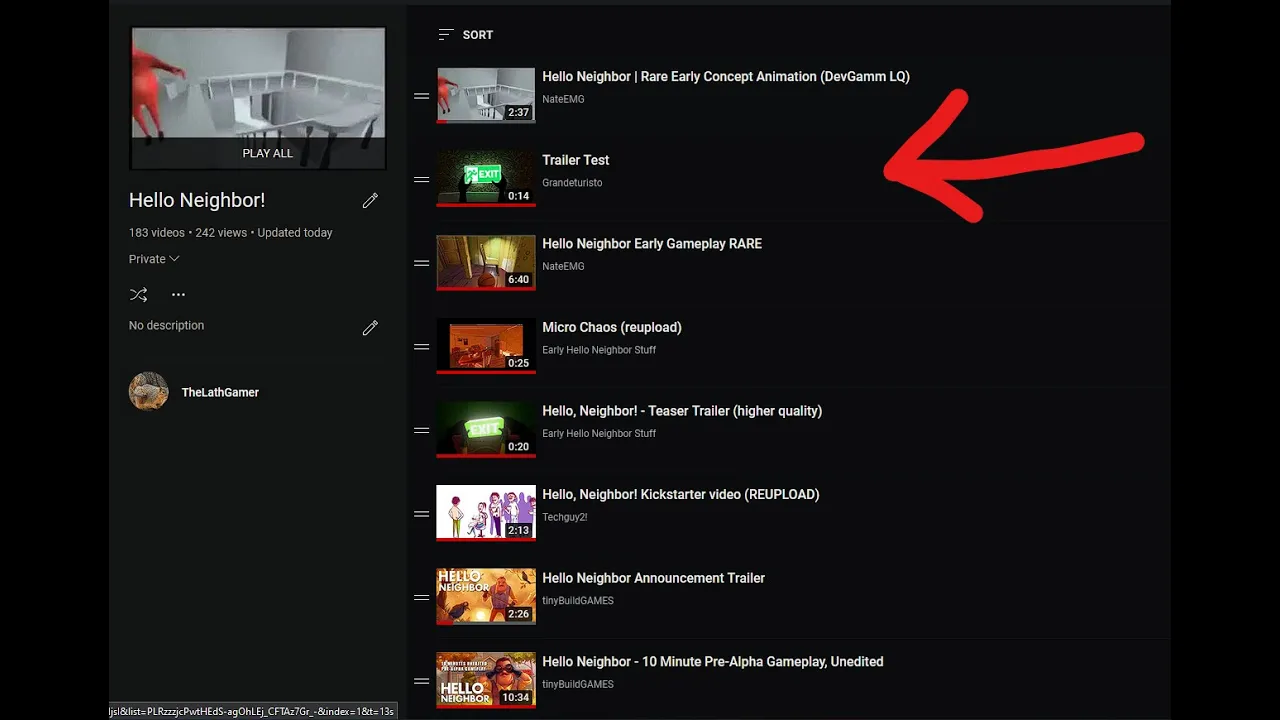Click the 2:37 concept animation thumbnail

pyautogui.click(x=486, y=96)
